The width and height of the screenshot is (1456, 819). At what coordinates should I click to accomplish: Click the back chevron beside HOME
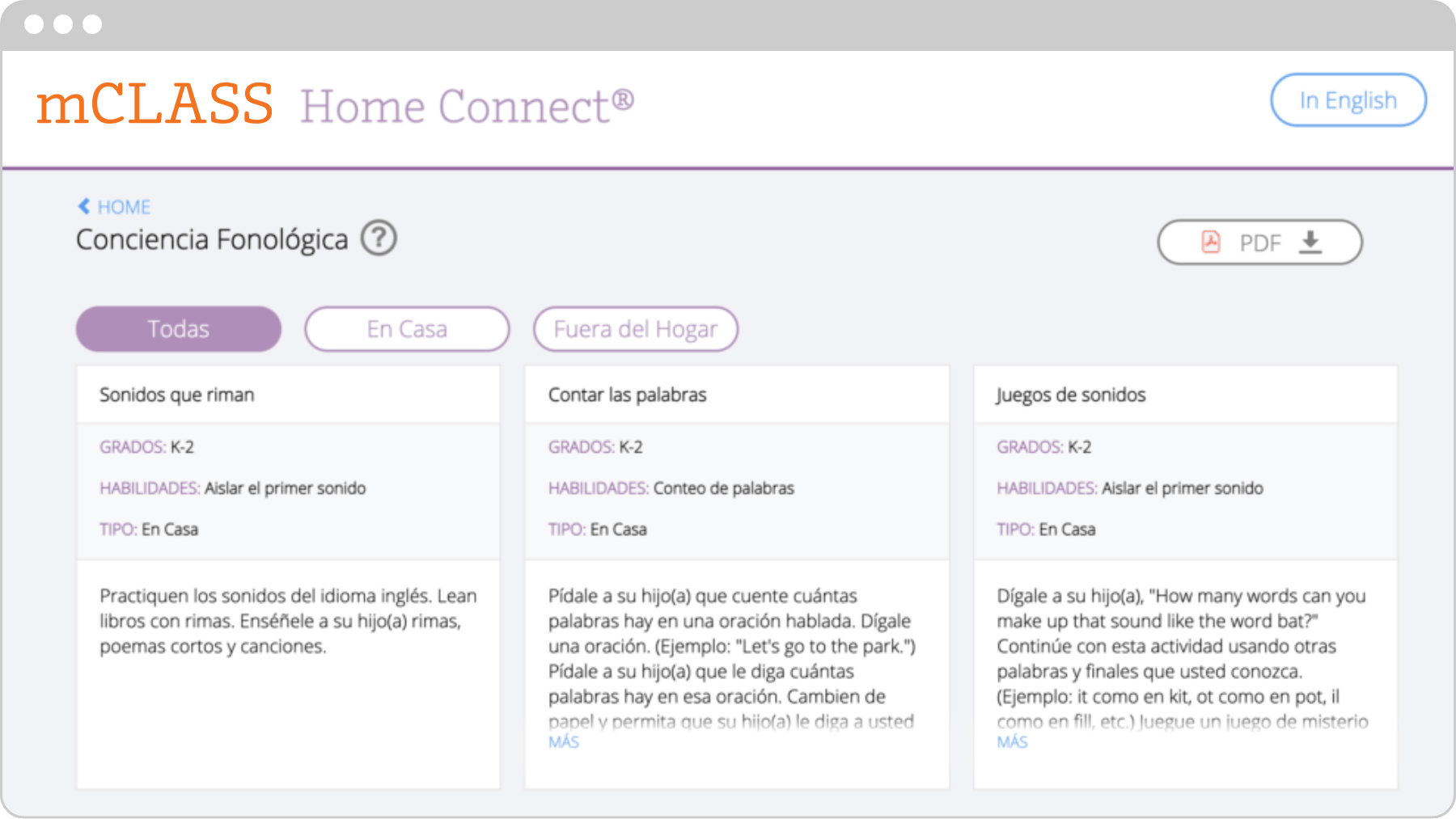(83, 206)
